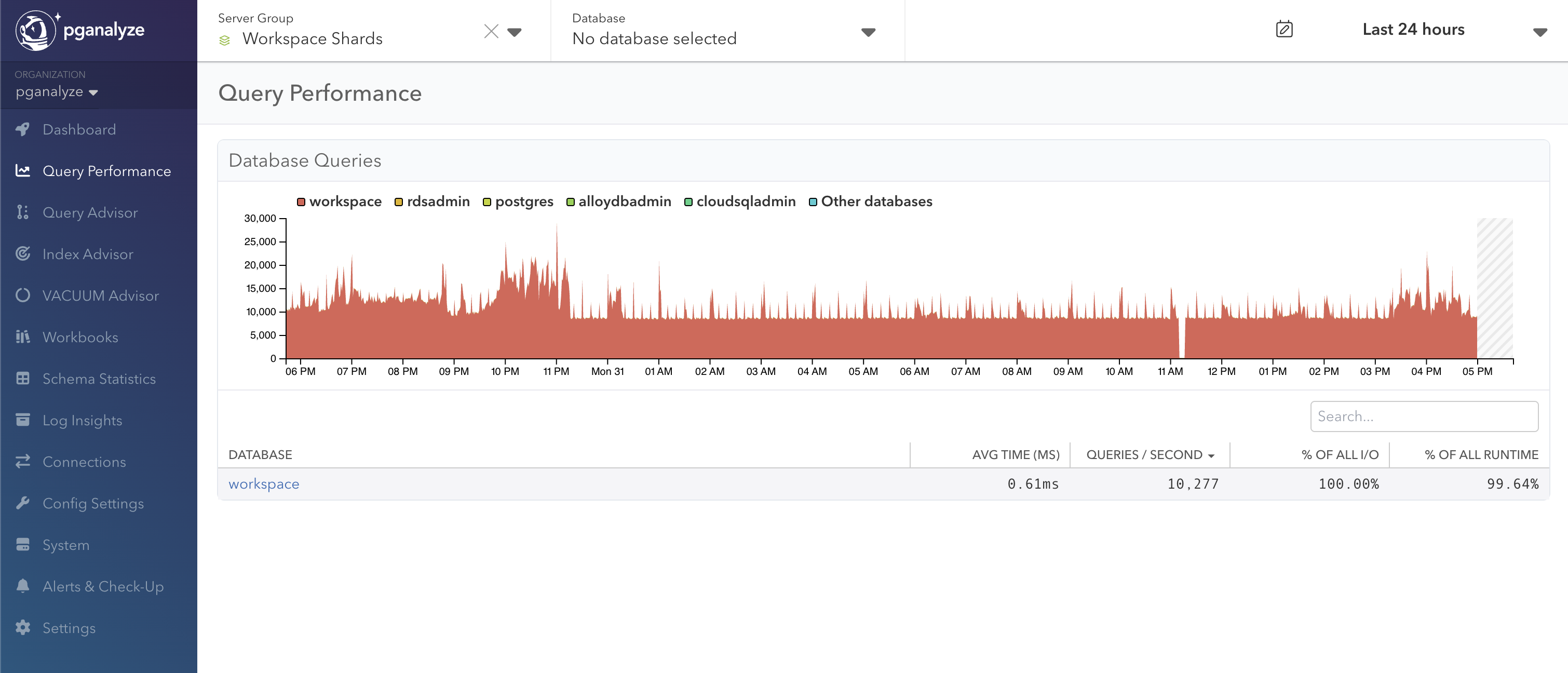
Task: Open the Last 24 hours dropdown
Action: 1539,32
